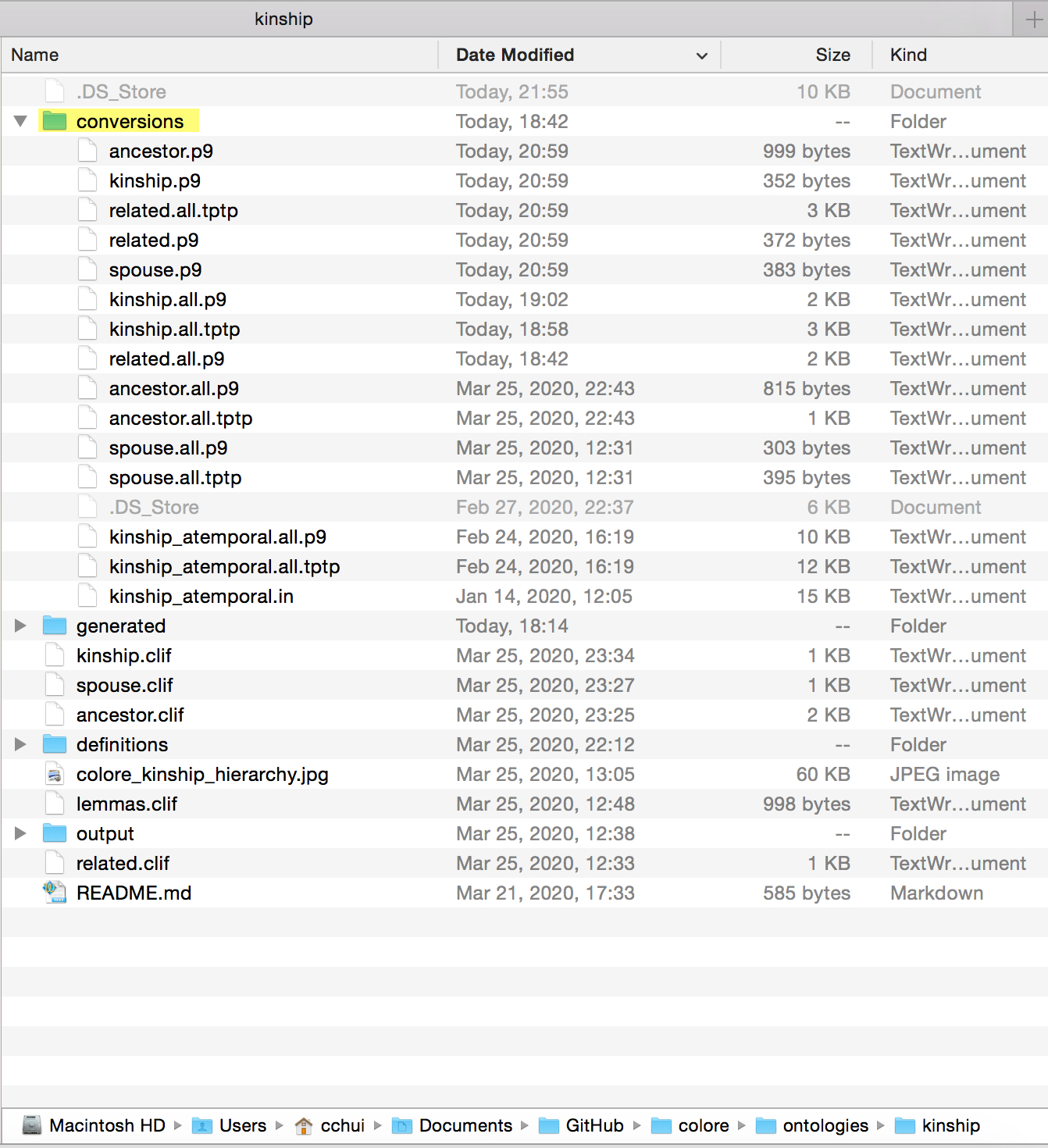This screenshot has width=1048, height=1148.
Task: Go to colore in the path bar
Action: pyautogui.click(x=704, y=1125)
